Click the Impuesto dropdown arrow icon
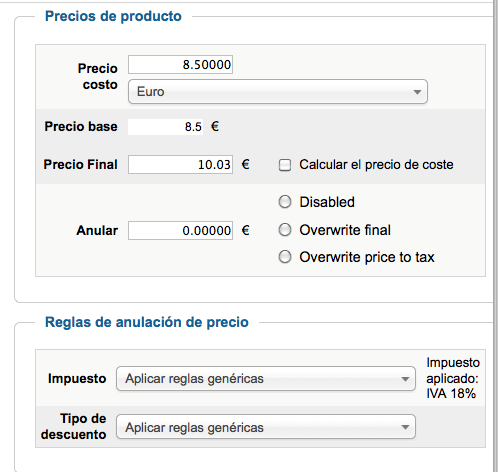This screenshot has height=472, width=500. click(405, 379)
